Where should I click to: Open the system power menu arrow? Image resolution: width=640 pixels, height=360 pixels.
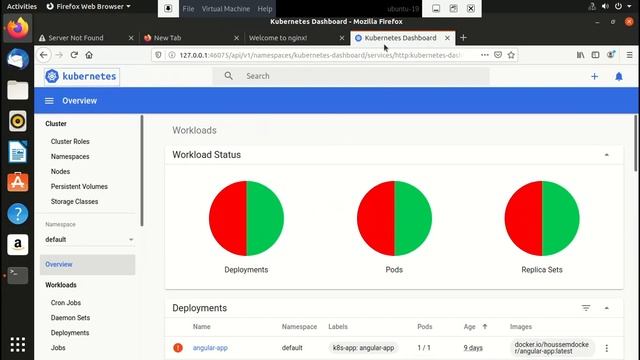(x=629, y=7)
